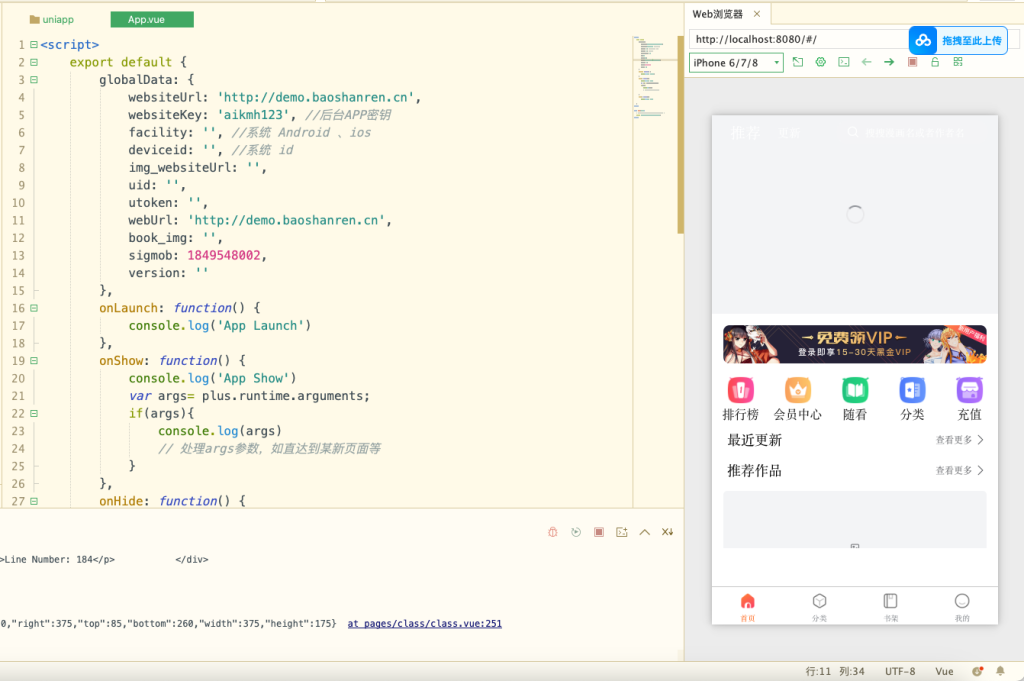Open the blue 分类 icon in the shortcut row

click(912, 390)
